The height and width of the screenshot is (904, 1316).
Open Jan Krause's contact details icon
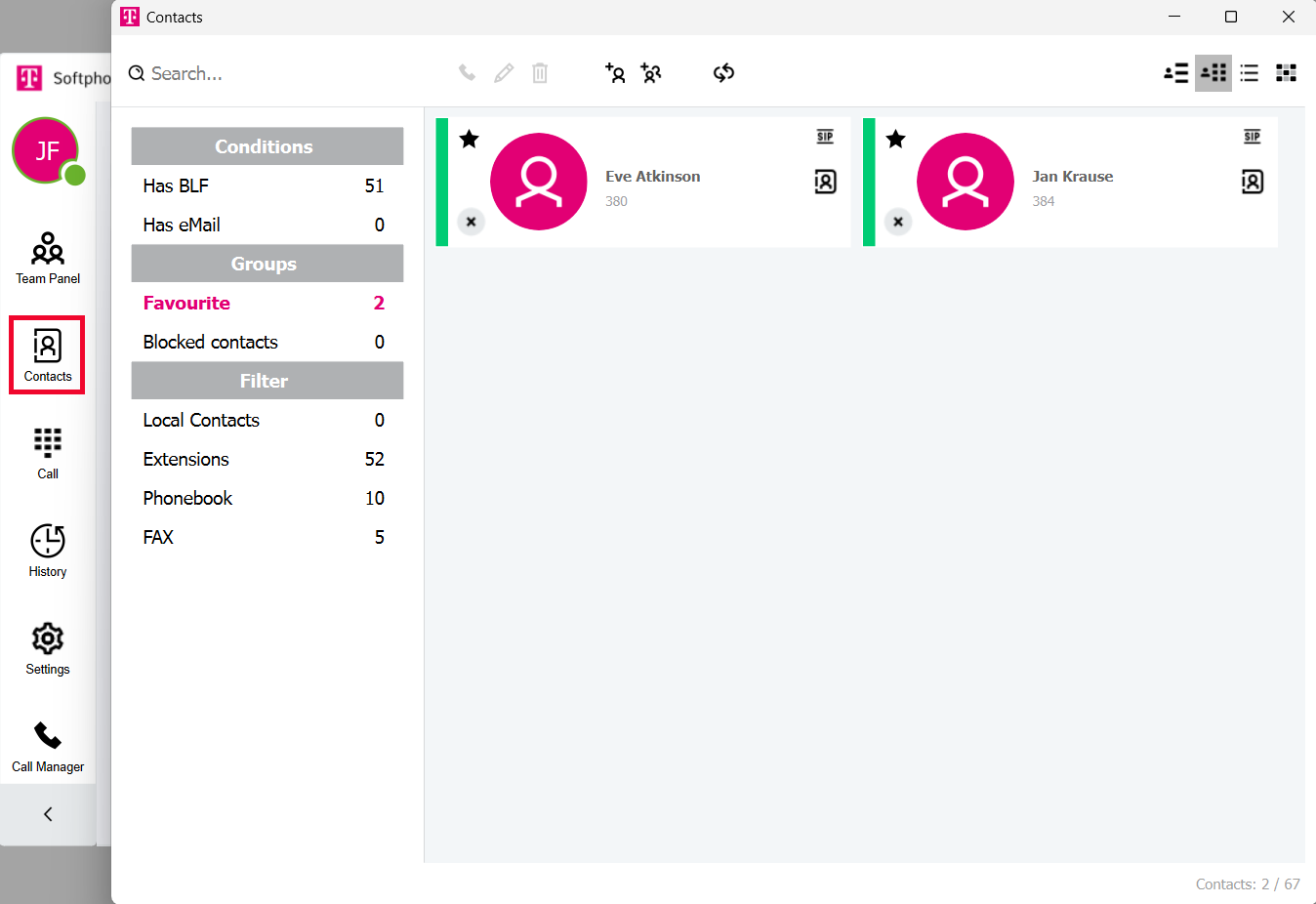click(x=1252, y=182)
